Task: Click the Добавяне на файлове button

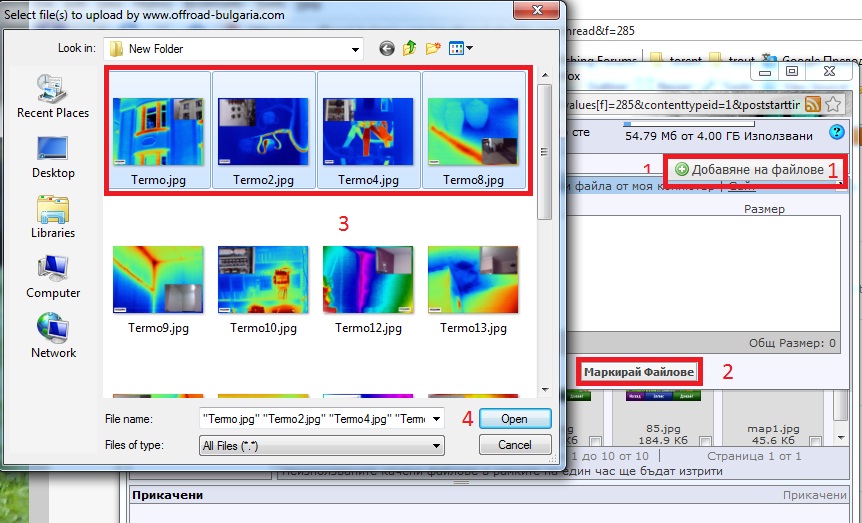Action: coord(750,169)
